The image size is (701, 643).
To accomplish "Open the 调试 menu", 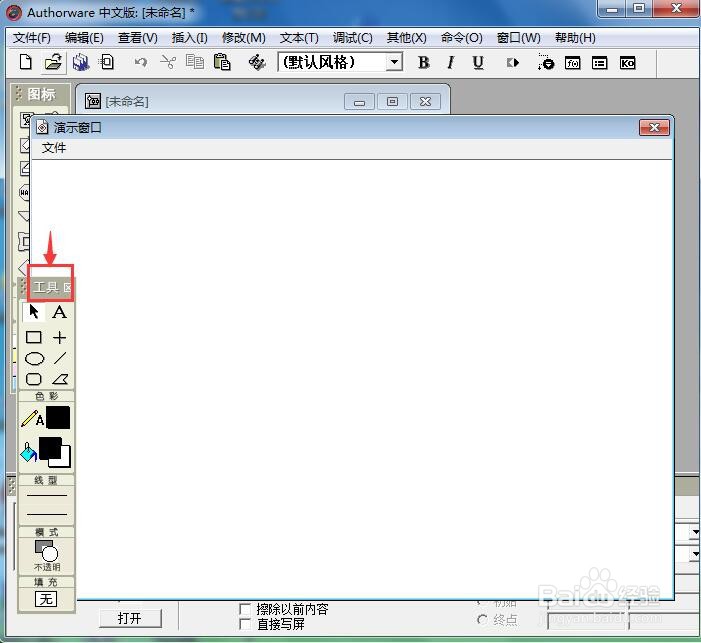I will point(353,38).
